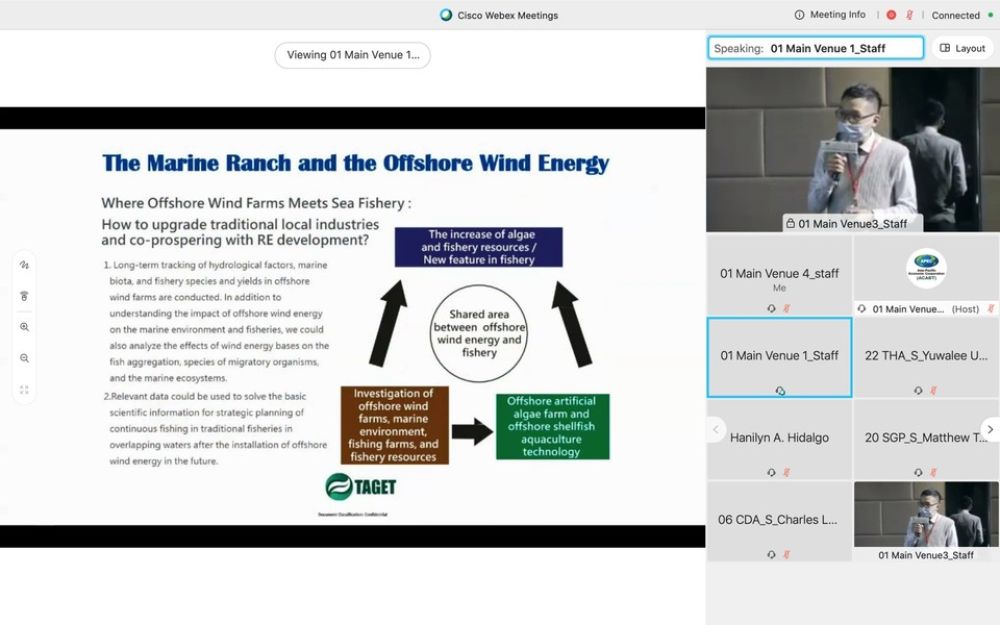Click the (Host) label text
The height and width of the screenshot is (625, 1000).
click(965, 309)
